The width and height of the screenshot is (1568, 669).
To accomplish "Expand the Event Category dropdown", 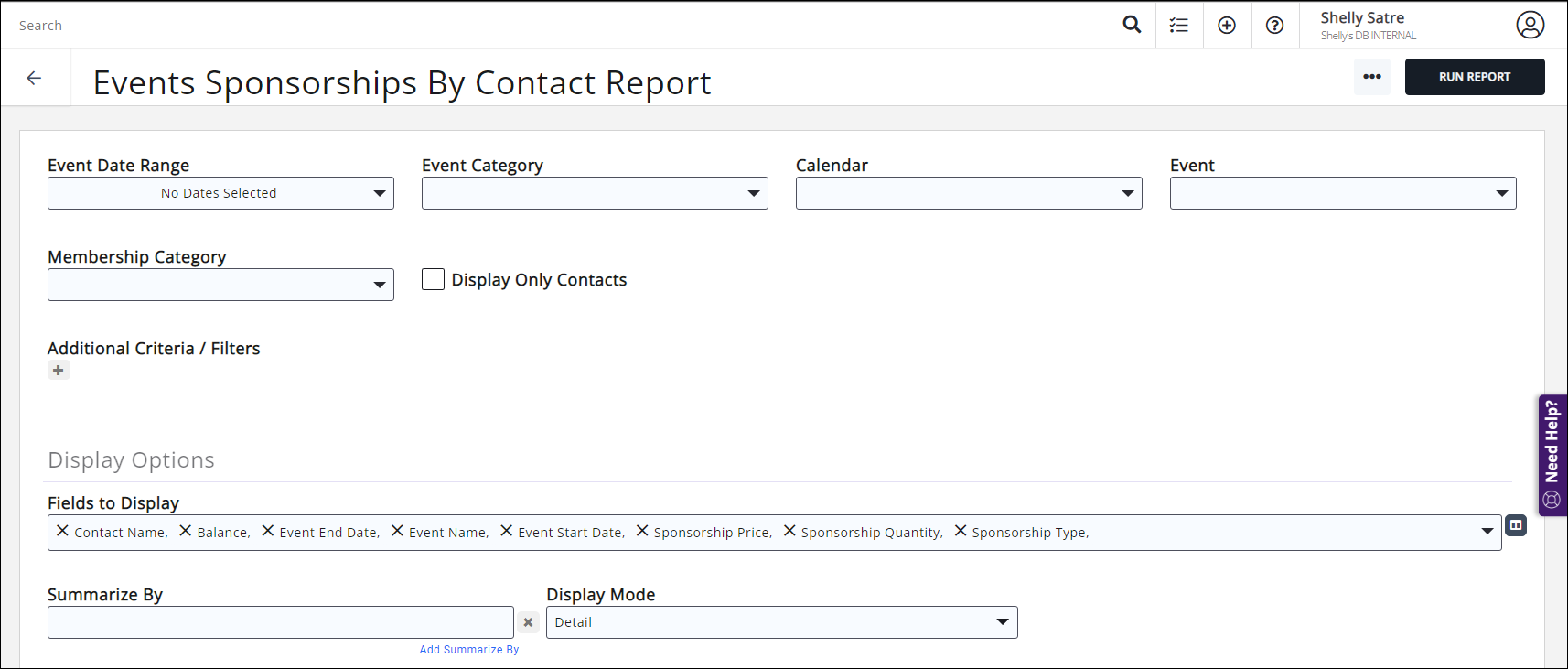I will (x=595, y=193).
